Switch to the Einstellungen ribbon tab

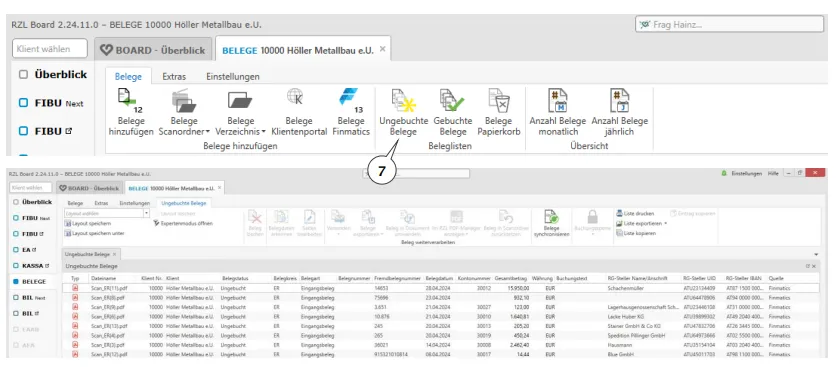coord(233,76)
